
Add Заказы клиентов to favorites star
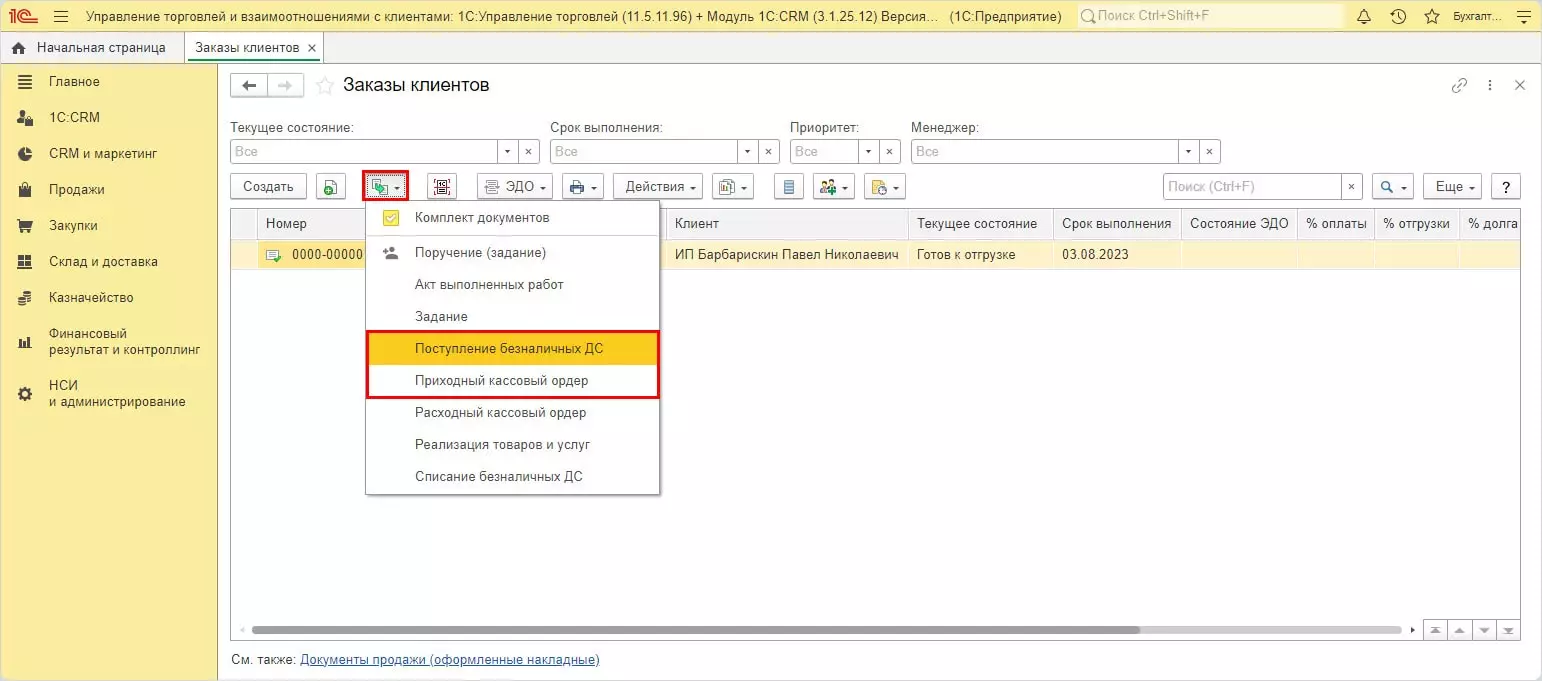coord(325,86)
